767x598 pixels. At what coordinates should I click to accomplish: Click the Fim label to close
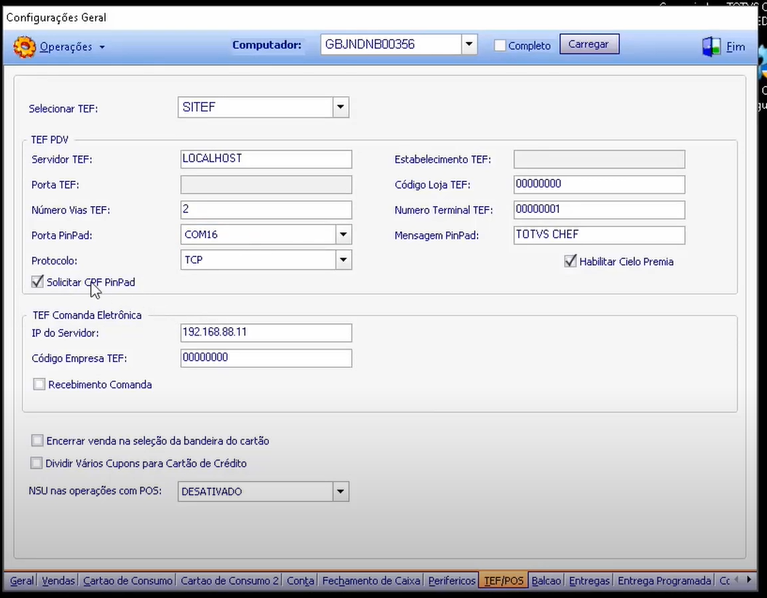736,47
